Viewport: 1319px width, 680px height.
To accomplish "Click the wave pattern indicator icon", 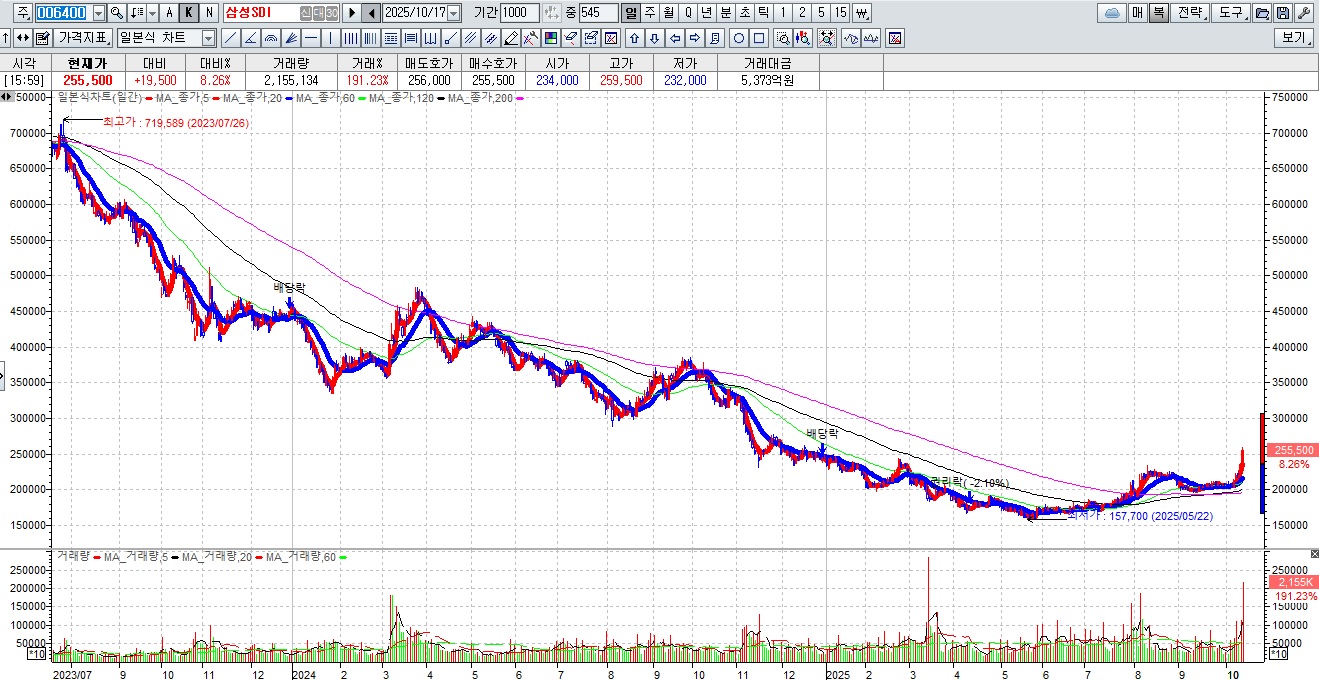I will point(849,38).
